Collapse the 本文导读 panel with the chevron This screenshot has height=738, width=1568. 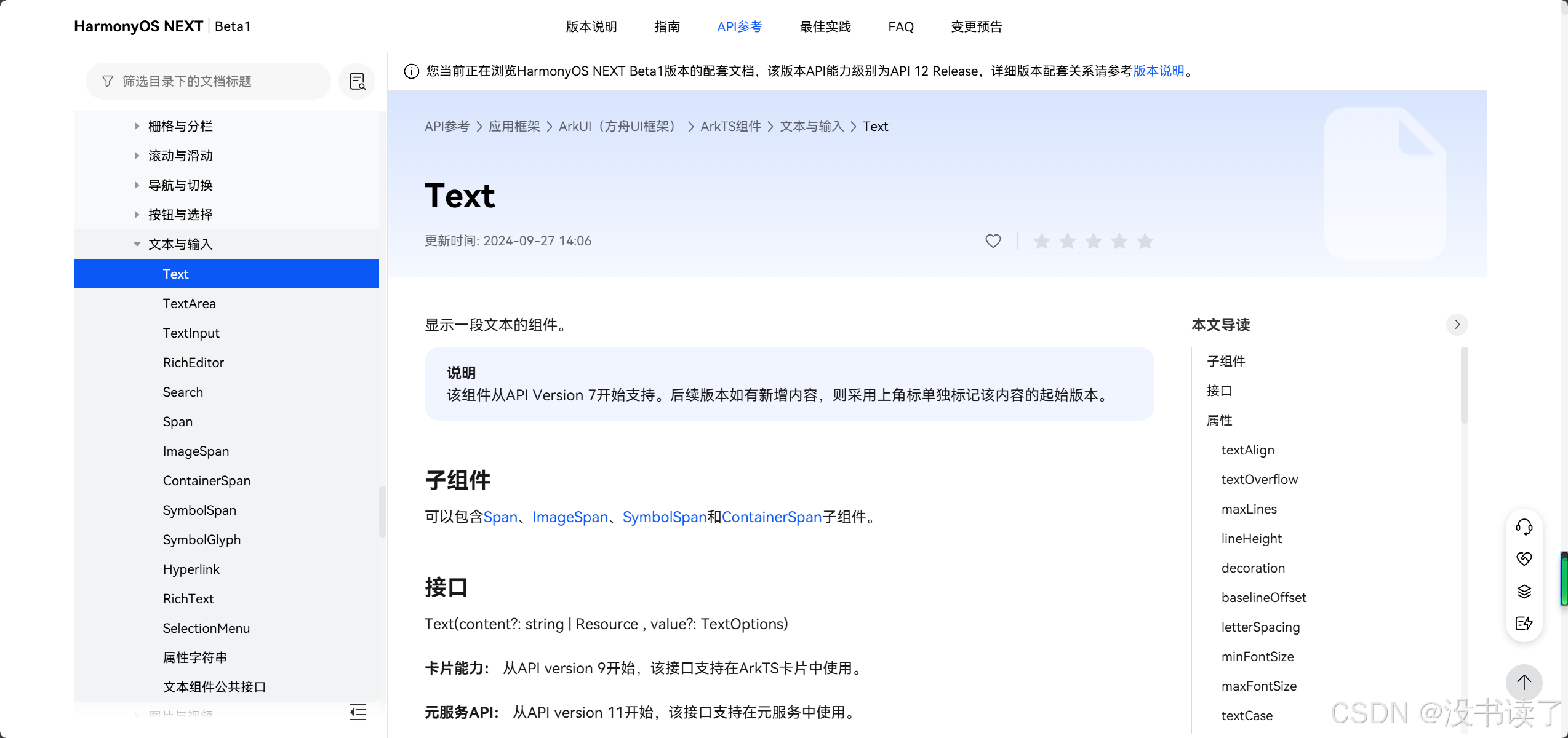coord(1457,325)
